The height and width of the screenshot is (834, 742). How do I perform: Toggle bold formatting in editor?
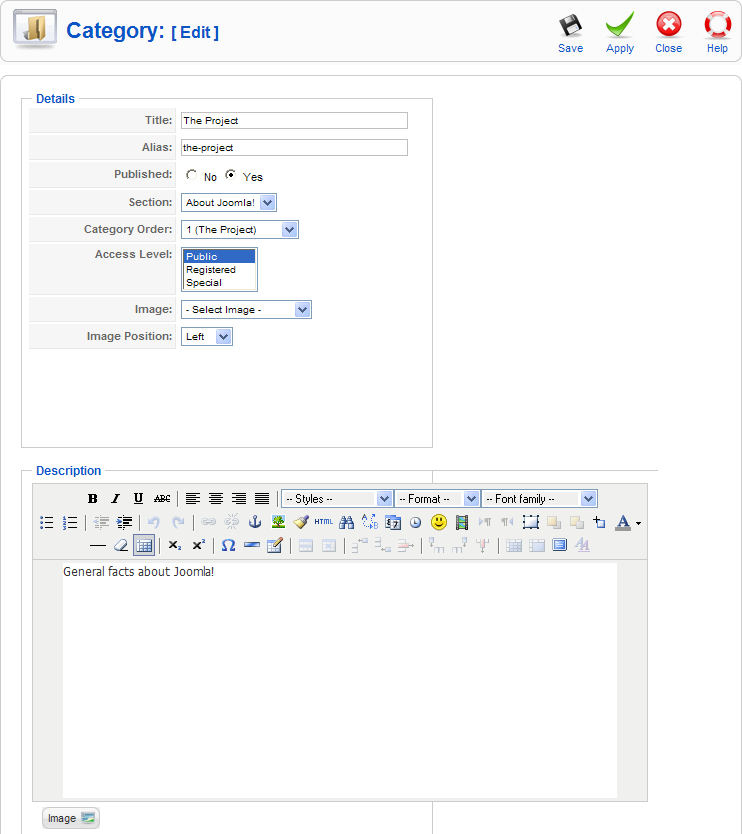(x=92, y=498)
